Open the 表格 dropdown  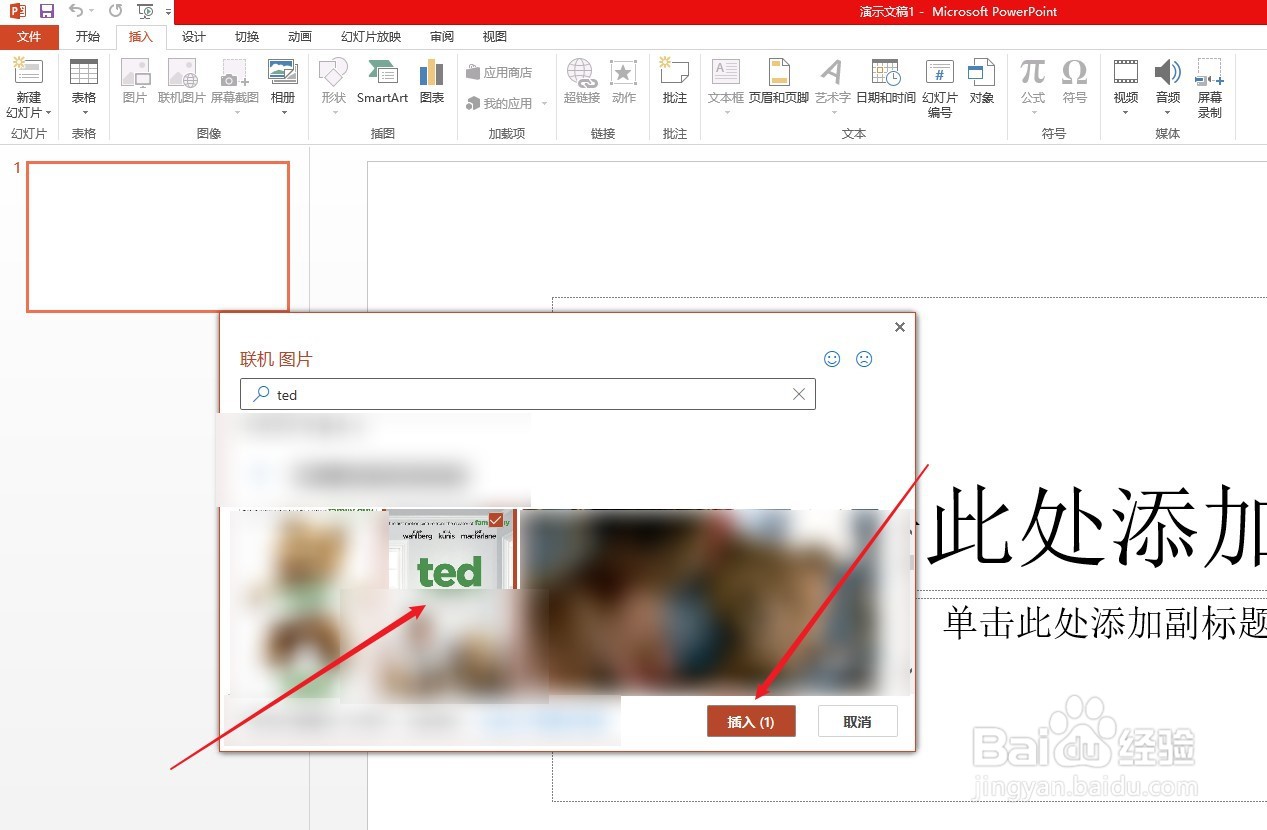(84, 88)
